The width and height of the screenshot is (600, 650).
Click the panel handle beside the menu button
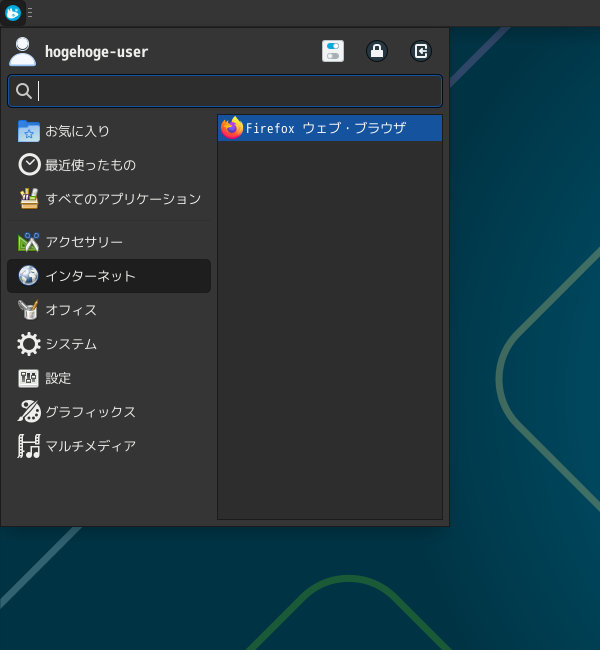[x=30, y=13]
